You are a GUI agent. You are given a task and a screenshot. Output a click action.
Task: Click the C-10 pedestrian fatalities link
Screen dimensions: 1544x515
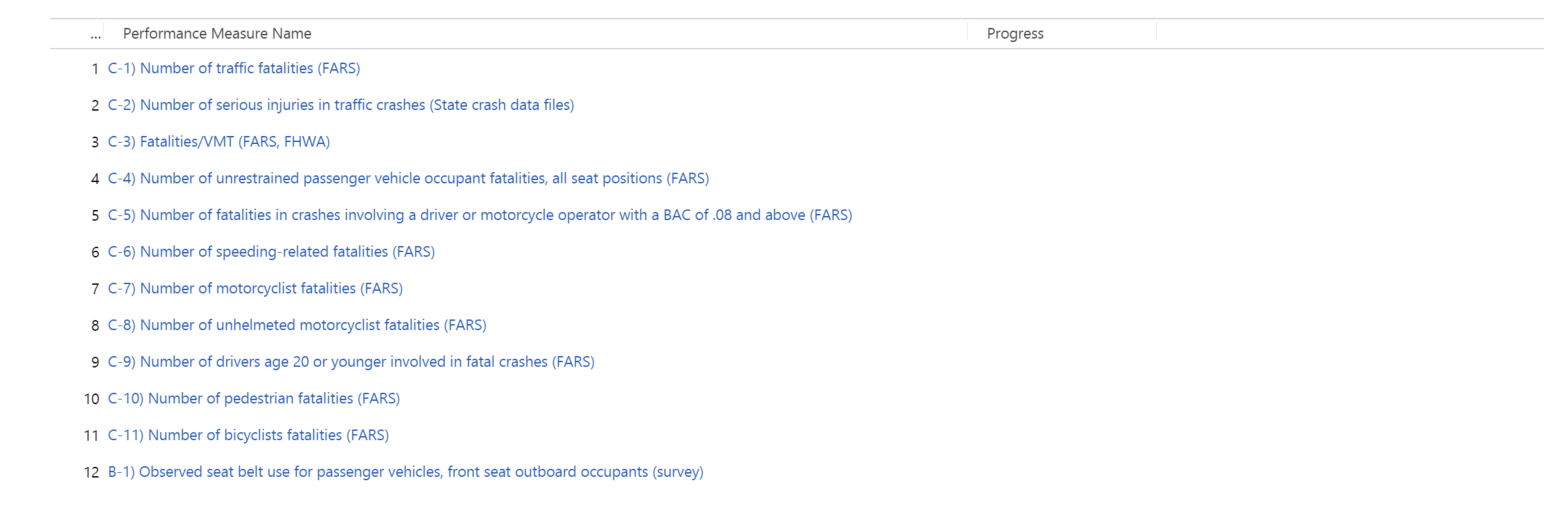pyautogui.click(x=253, y=399)
